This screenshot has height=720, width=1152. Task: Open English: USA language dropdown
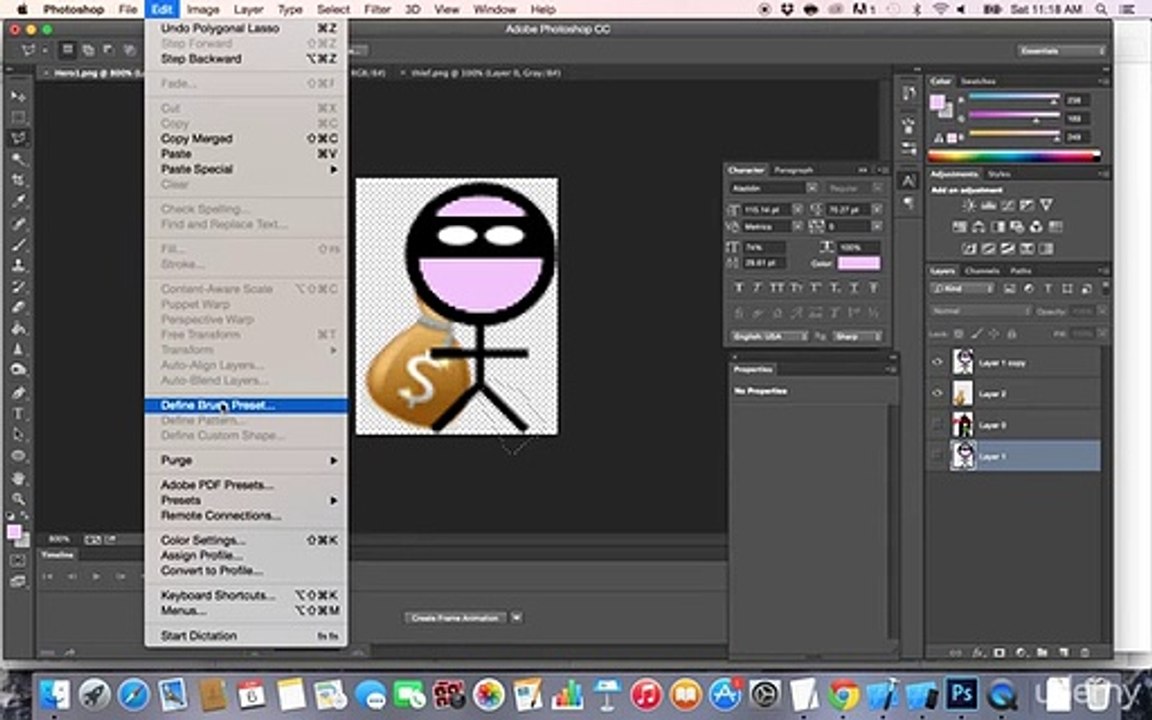tap(770, 336)
